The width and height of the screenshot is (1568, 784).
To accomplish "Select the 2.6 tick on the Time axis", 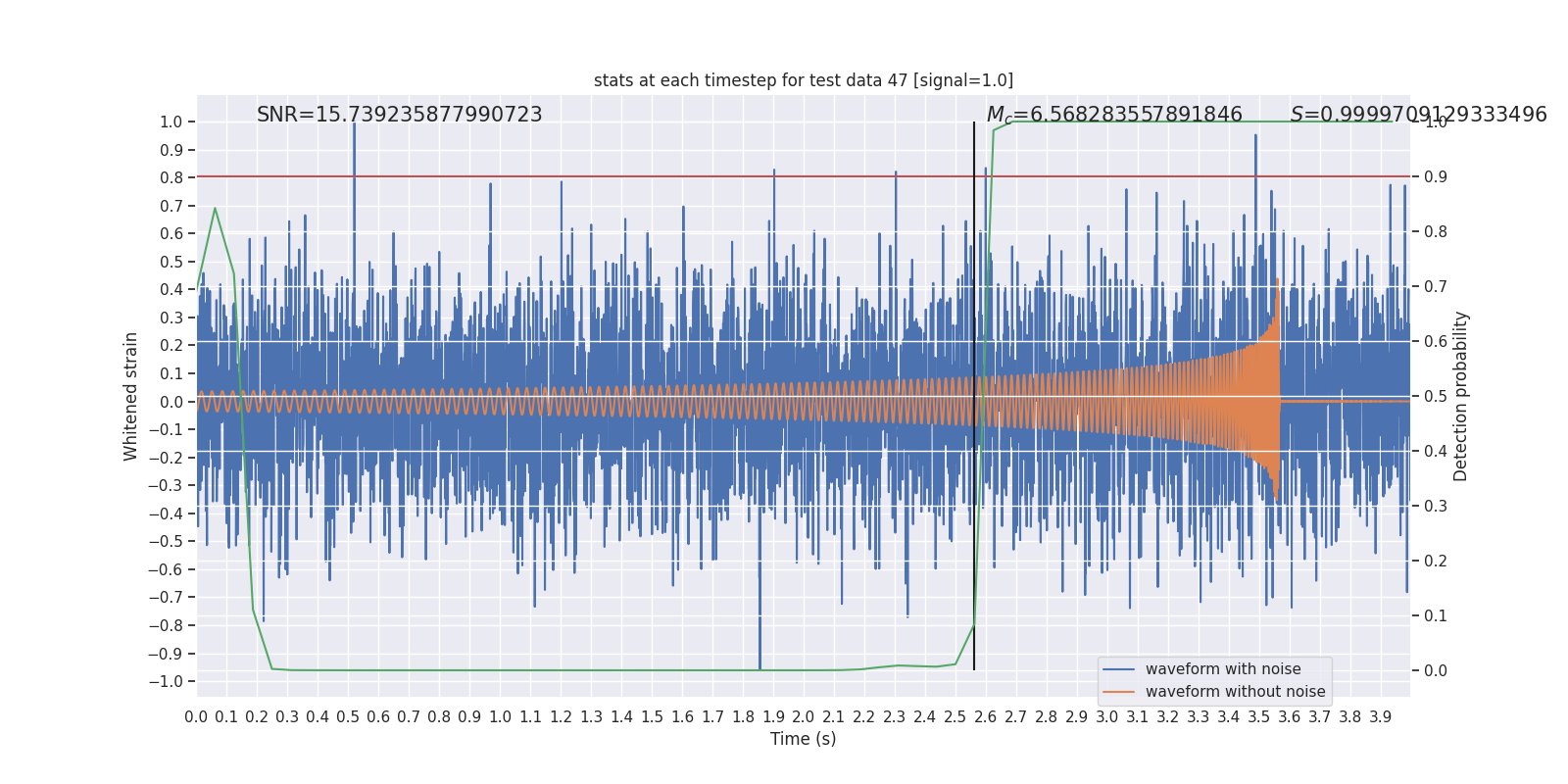I will [x=986, y=717].
